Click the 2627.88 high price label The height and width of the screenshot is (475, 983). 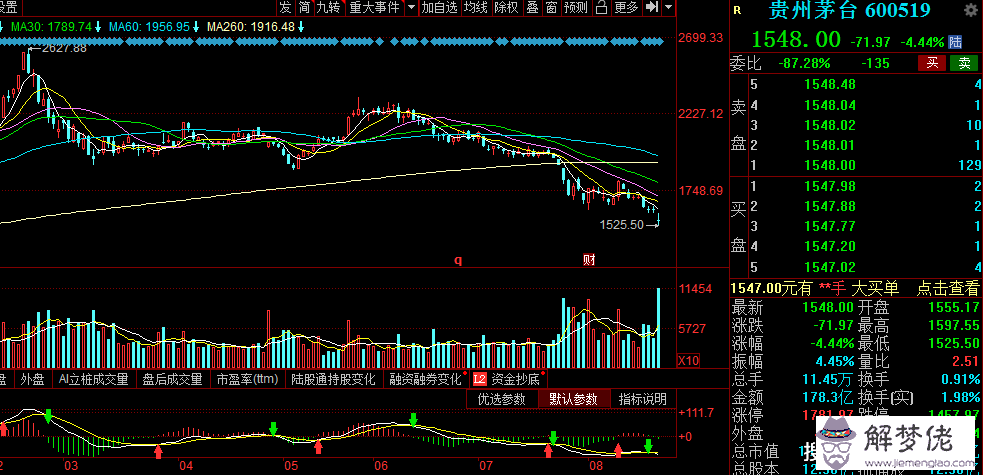coord(63,48)
